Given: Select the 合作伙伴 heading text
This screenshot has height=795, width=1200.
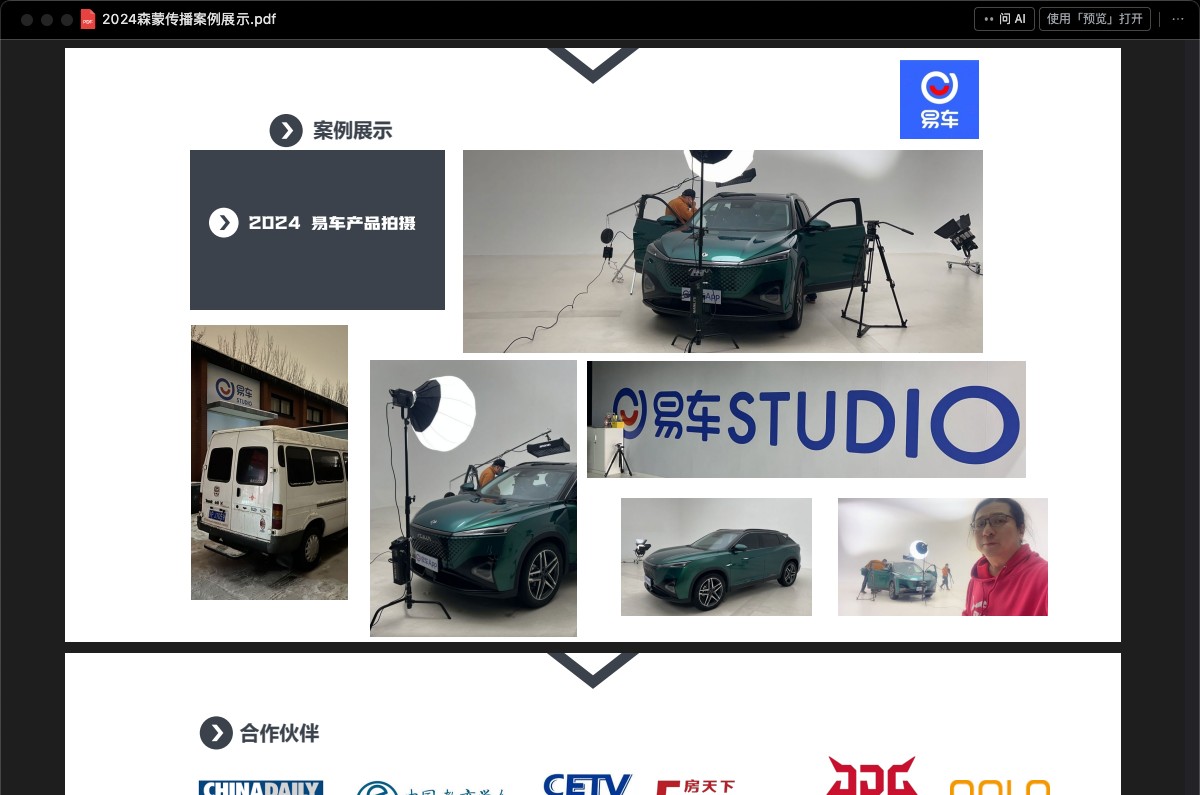Looking at the screenshot, I should [279, 733].
